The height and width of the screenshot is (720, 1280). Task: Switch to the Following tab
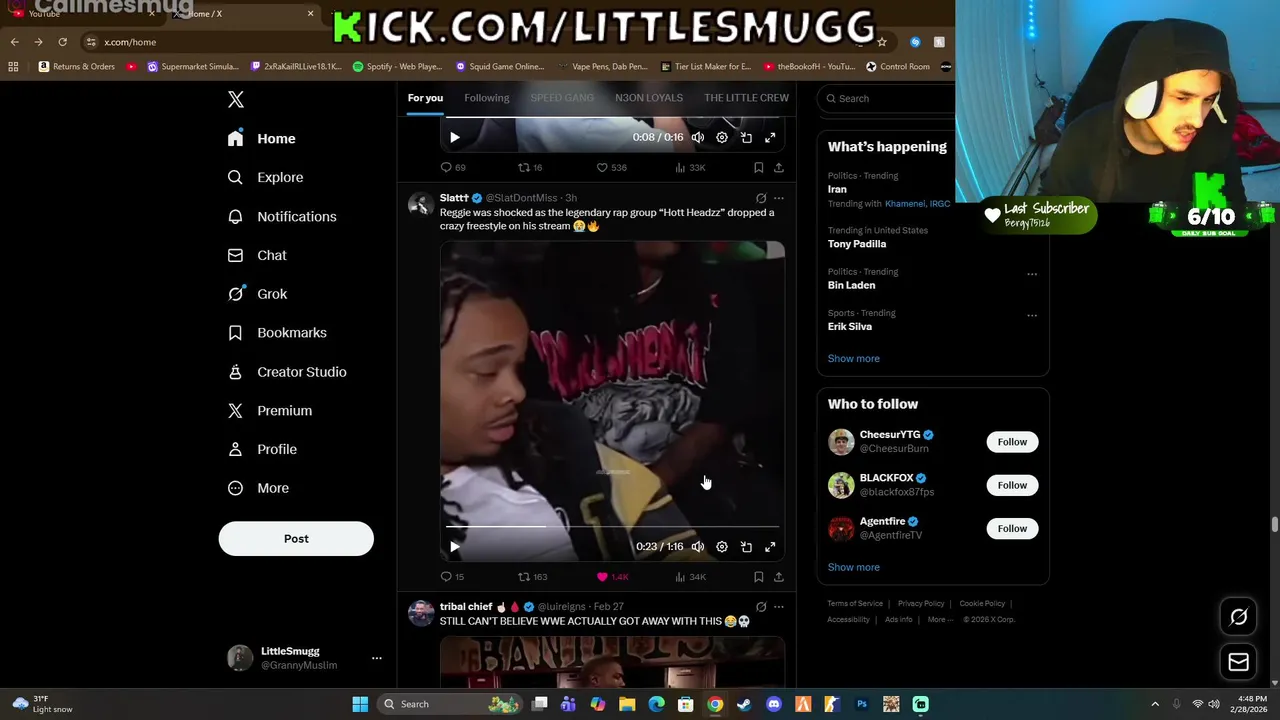tap(487, 98)
